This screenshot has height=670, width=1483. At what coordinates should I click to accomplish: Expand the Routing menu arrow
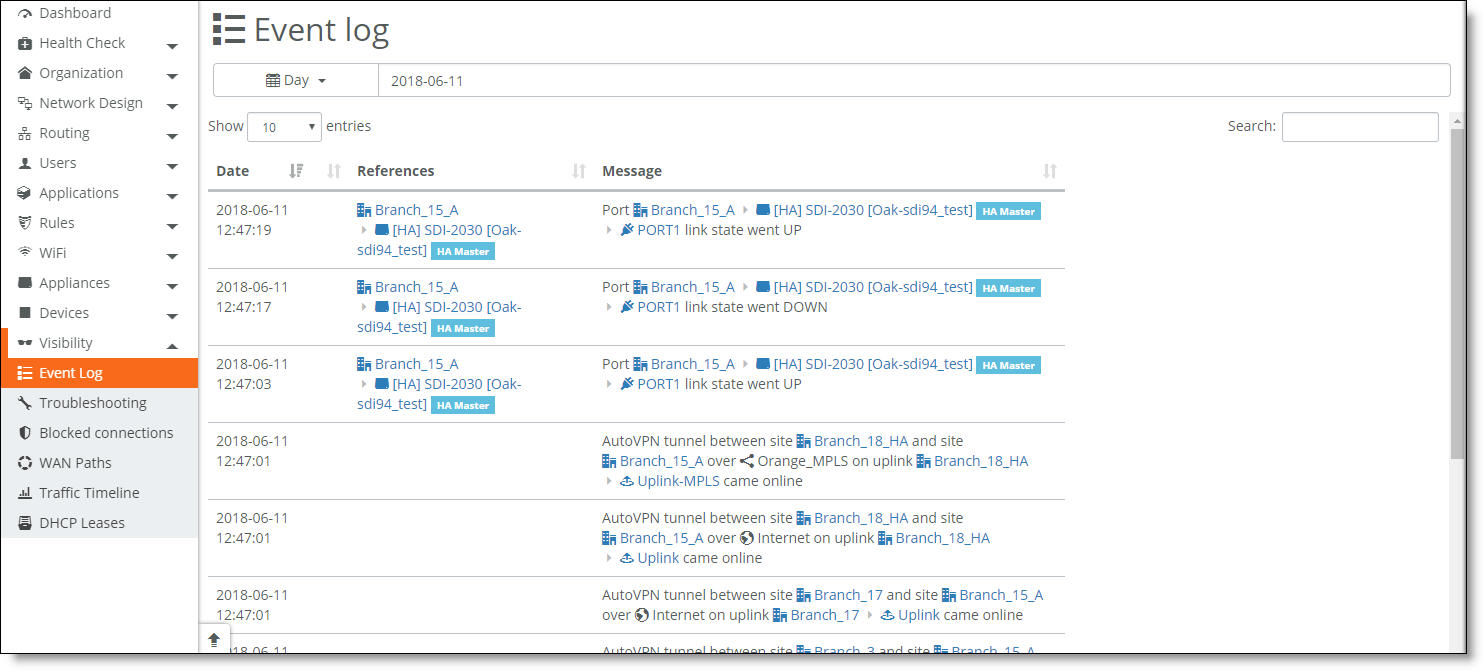pos(172,136)
